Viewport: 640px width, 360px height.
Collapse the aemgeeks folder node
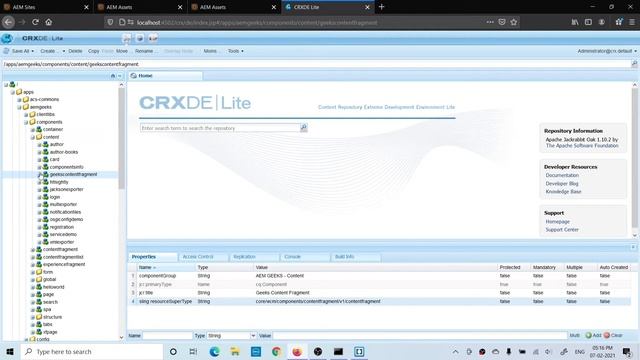click(19, 107)
